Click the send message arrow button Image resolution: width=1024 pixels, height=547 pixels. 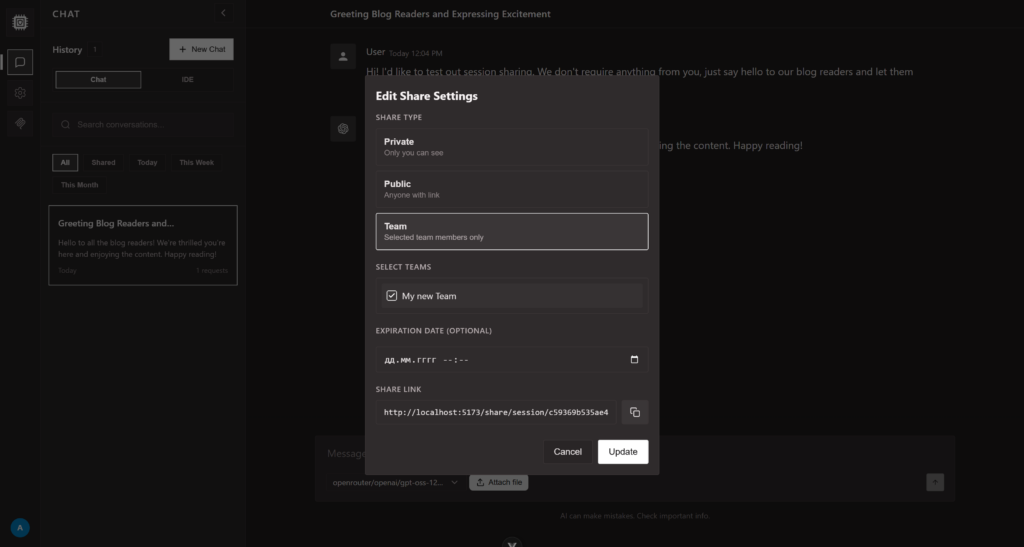(x=934, y=482)
